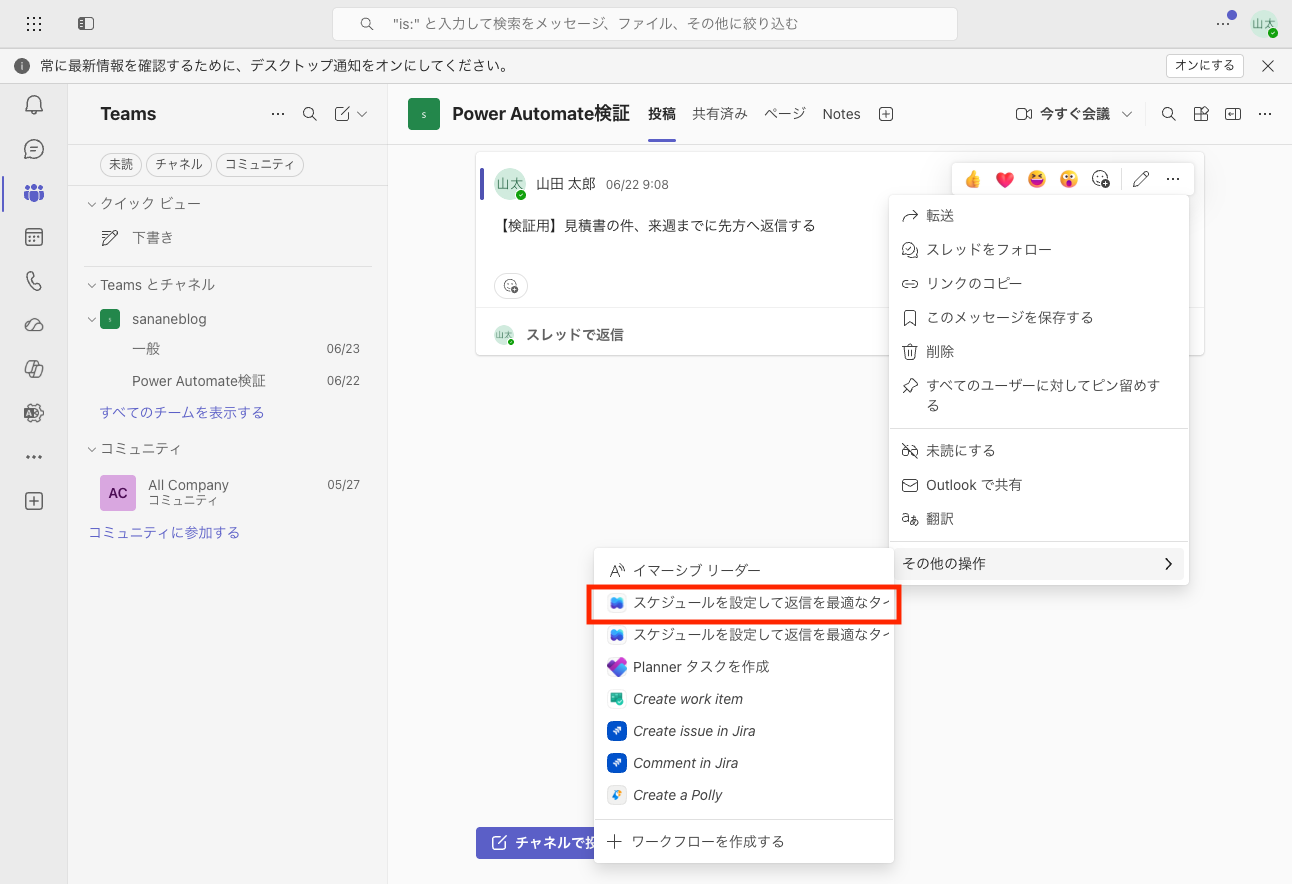This screenshot has height=884, width=1292.
Task: Expand その他の操作 submenu
Action: (1038, 564)
